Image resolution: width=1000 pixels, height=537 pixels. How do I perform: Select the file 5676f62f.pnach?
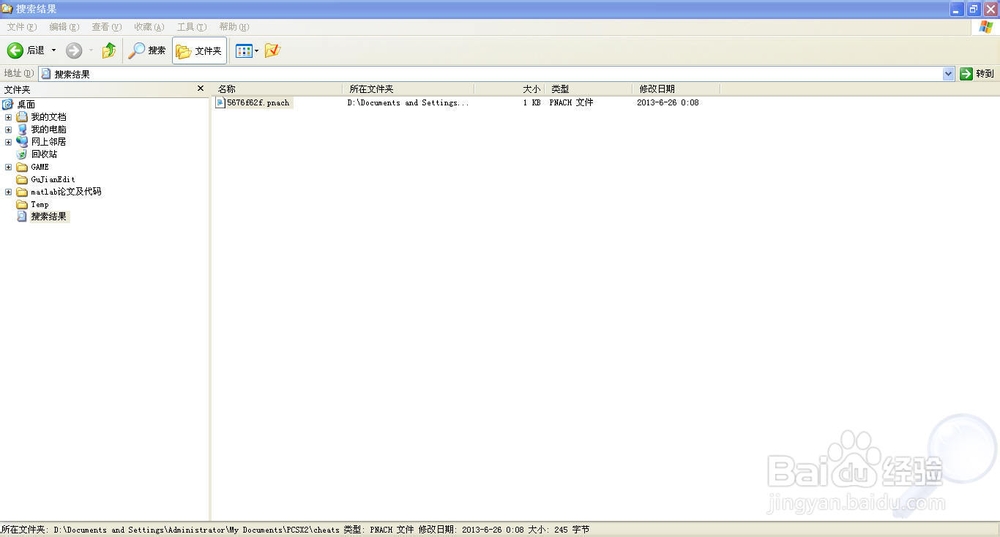[x=258, y=103]
